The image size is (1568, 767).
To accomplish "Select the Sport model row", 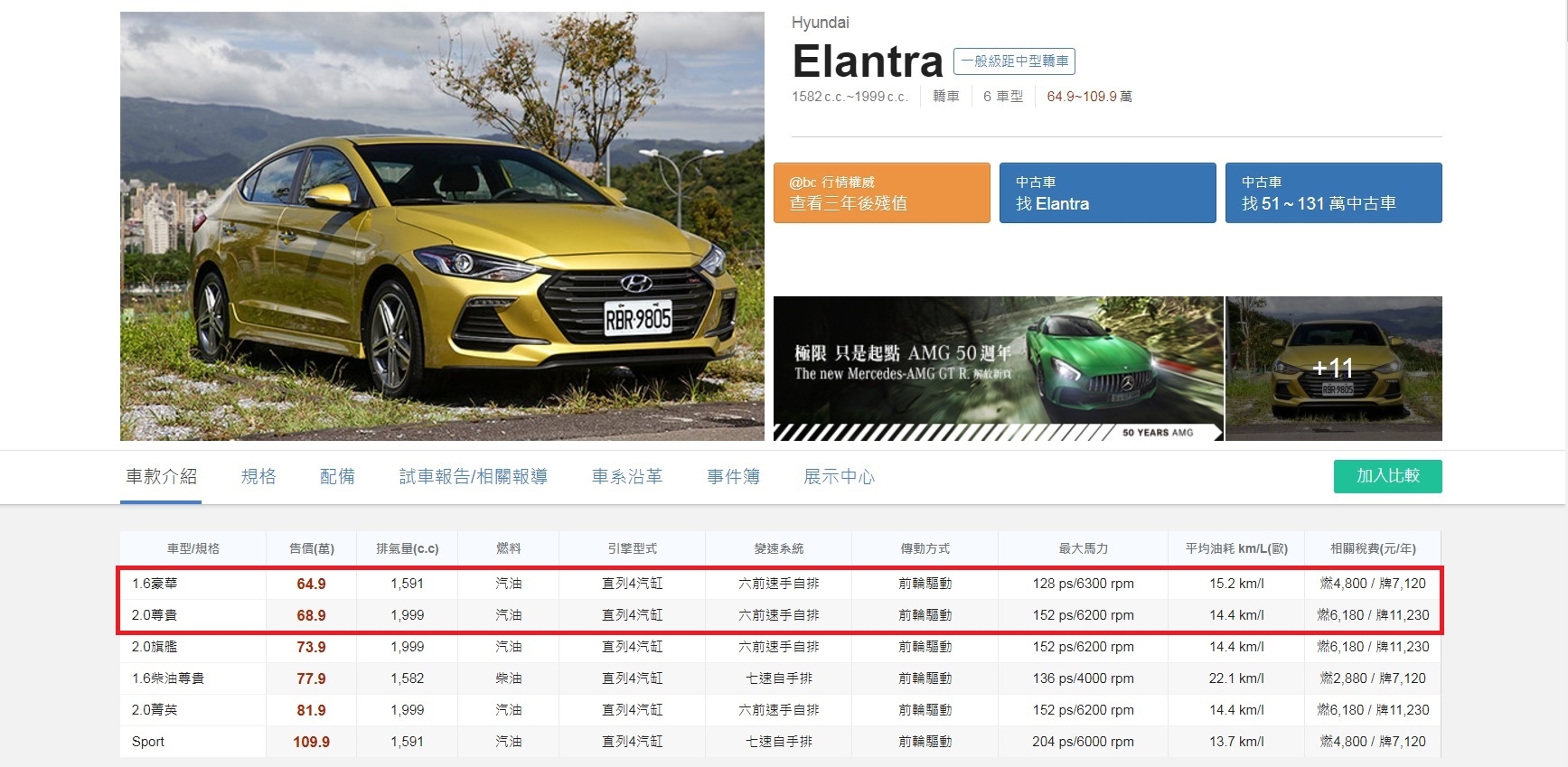I will tap(780, 742).
